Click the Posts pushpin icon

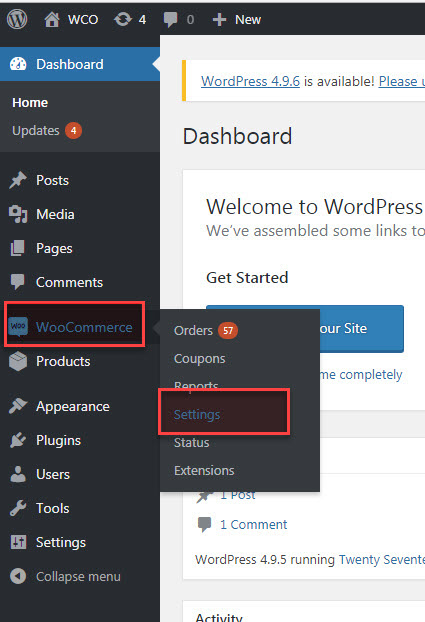pos(18,180)
